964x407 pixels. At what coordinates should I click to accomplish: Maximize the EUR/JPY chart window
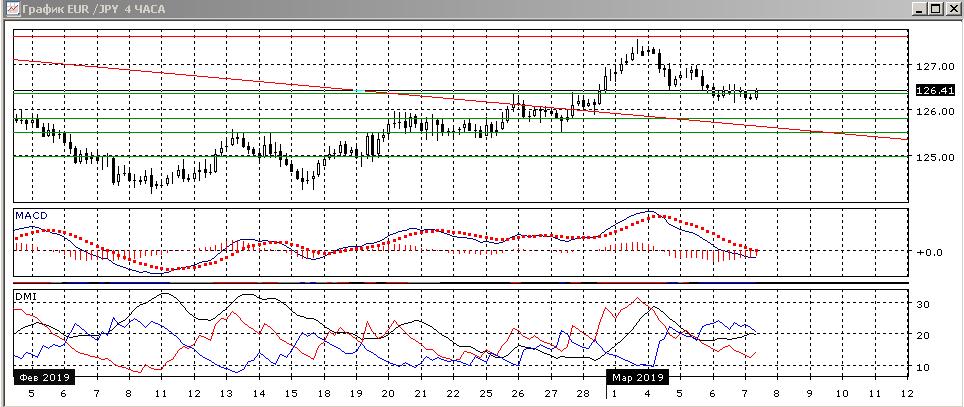936,9
